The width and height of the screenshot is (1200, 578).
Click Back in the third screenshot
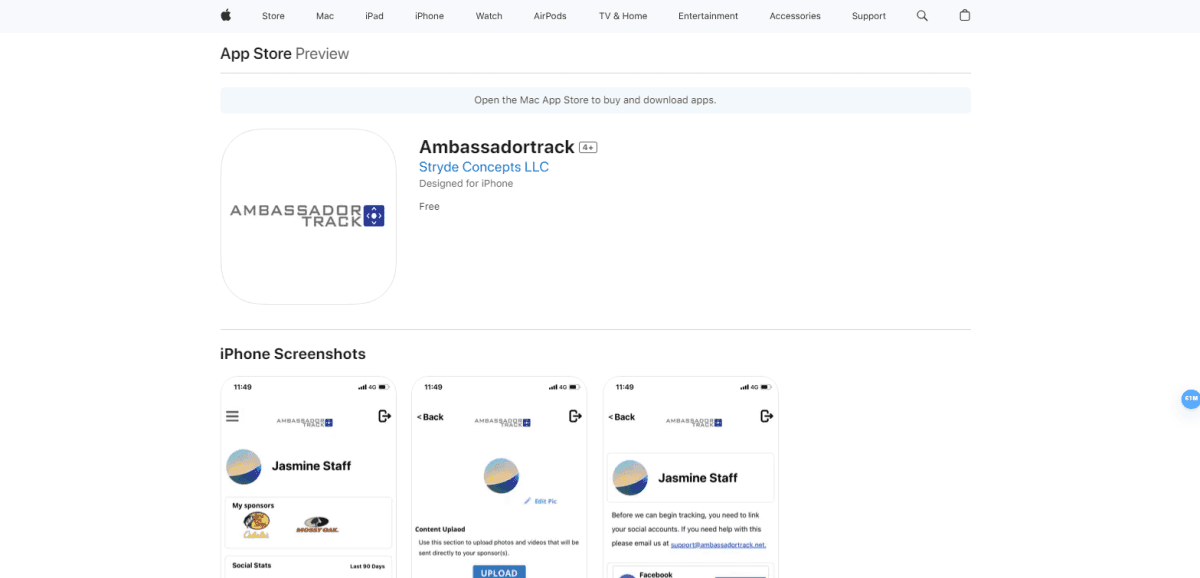pyautogui.click(x=621, y=417)
